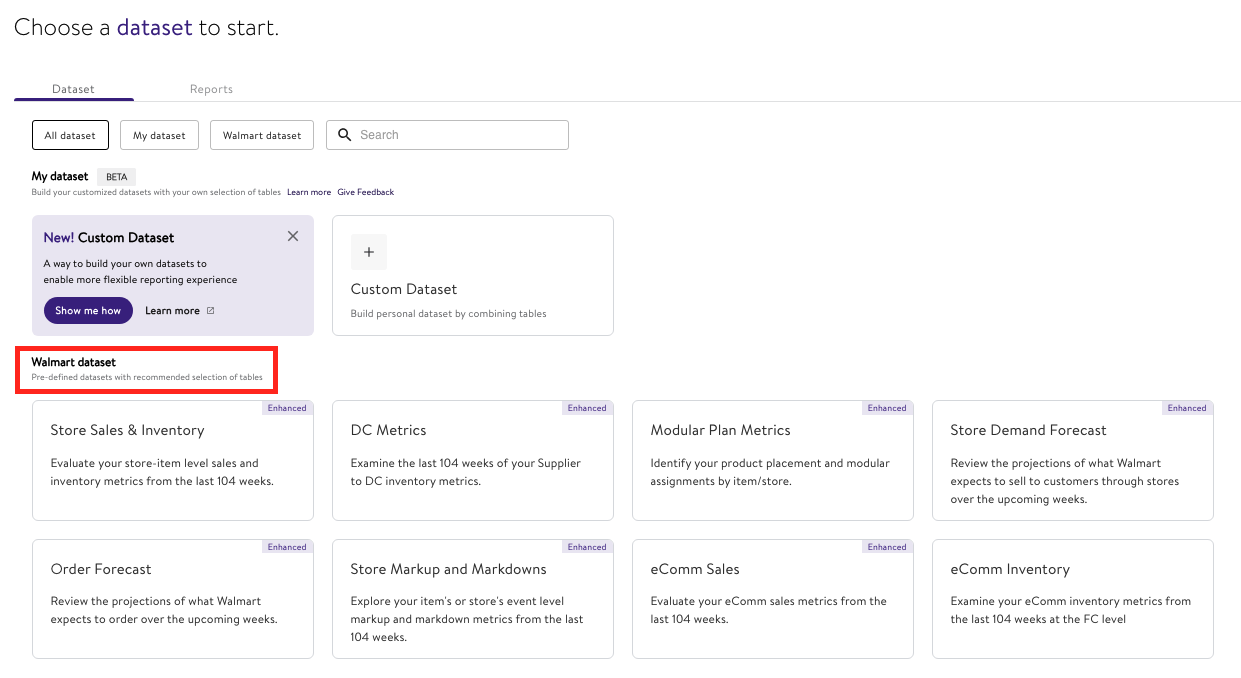
Task: Click the 'Choose a dataset to start.' heading
Action: pos(146,28)
